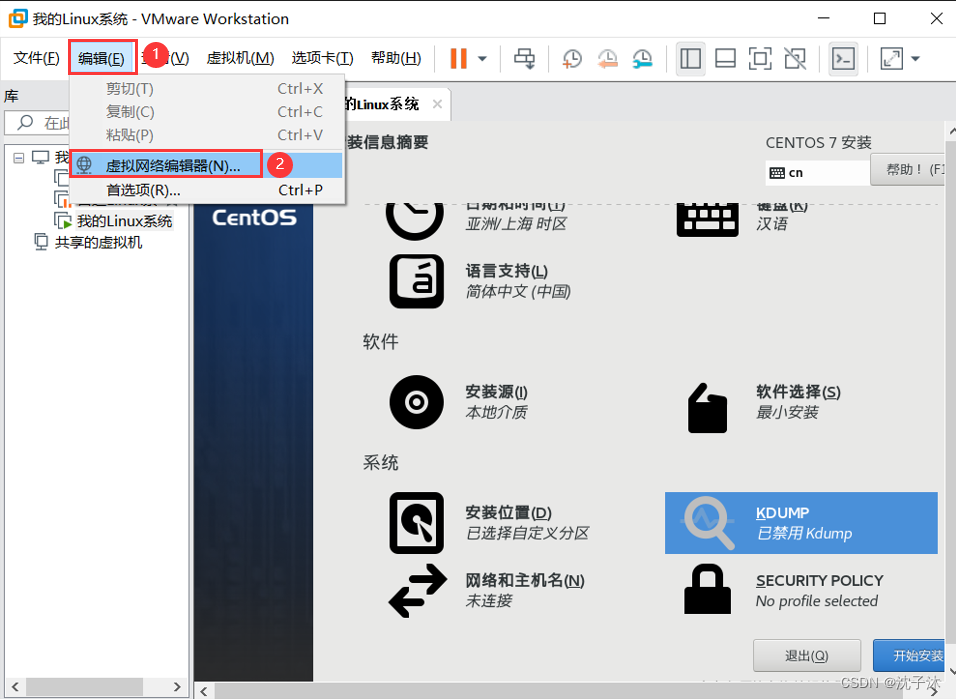The height and width of the screenshot is (699, 956).
Task: Click the VMware Workstation title bar icon
Action: (x=18, y=18)
